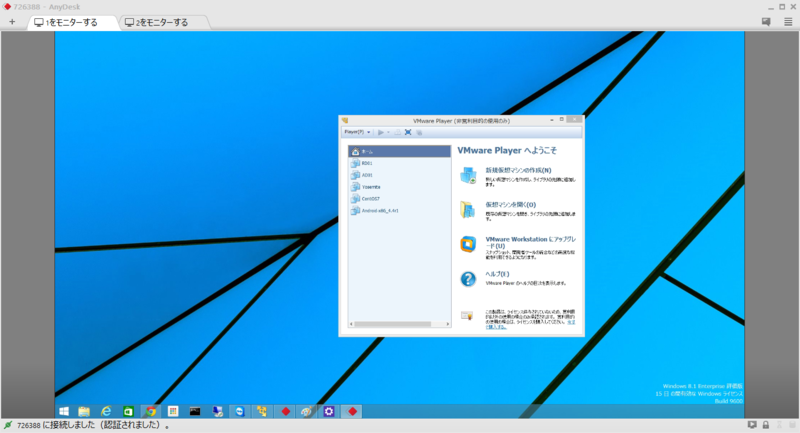This screenshot has height=433, width=800.
Task: Click the AnyDesk status bar lock icon
Action: pyautogui.click(x=766, y=425)
